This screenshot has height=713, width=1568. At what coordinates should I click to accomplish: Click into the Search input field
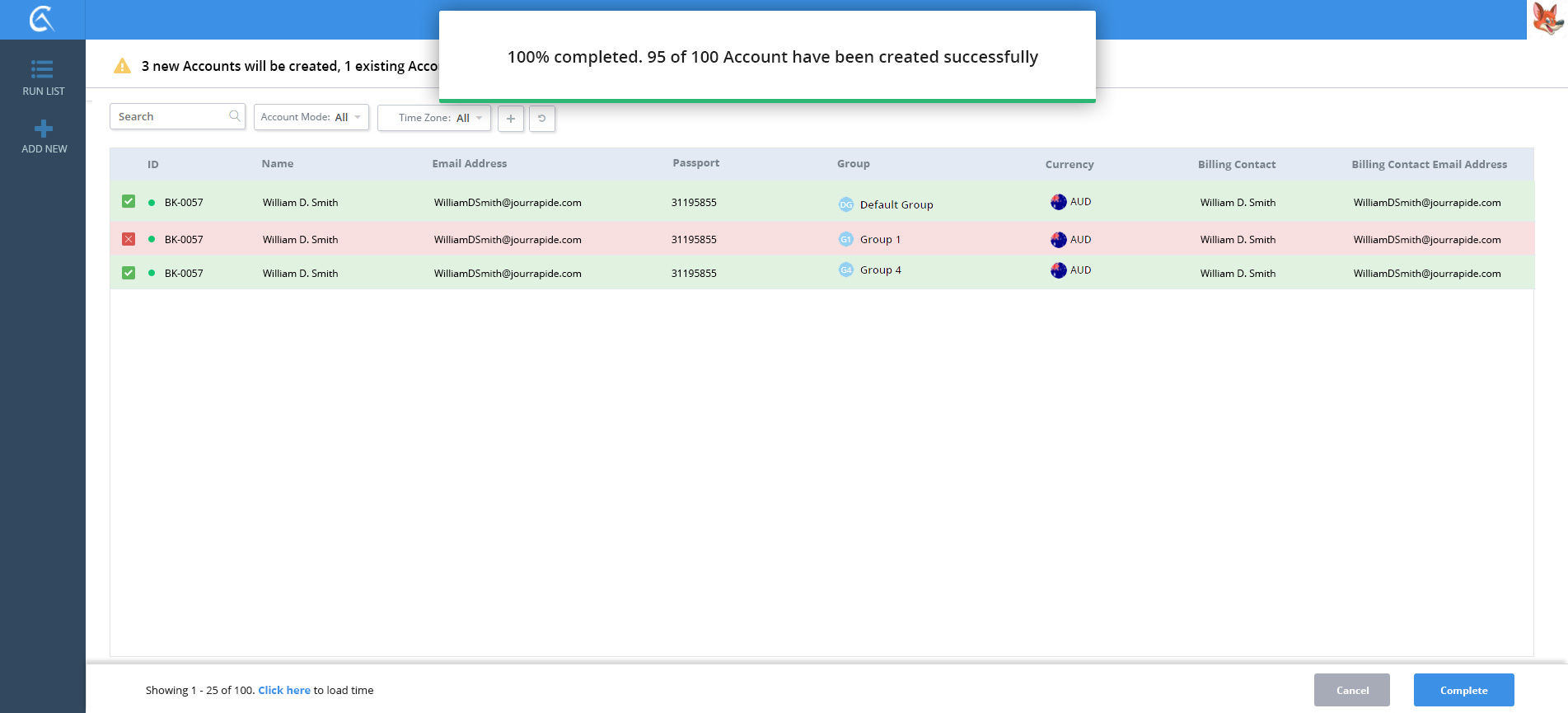pos(171,116)
